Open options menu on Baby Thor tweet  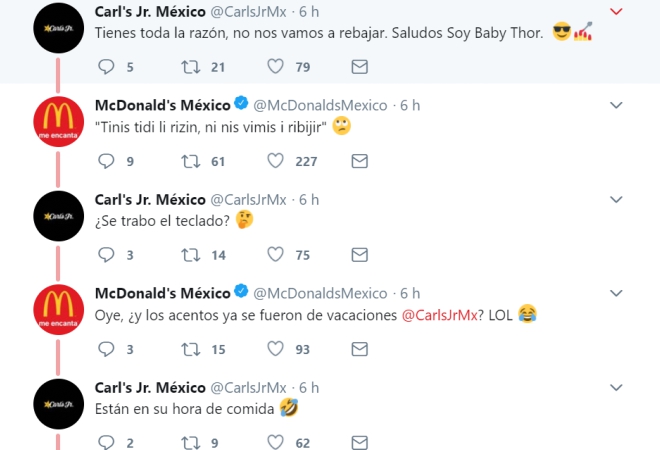coord(617,12)
